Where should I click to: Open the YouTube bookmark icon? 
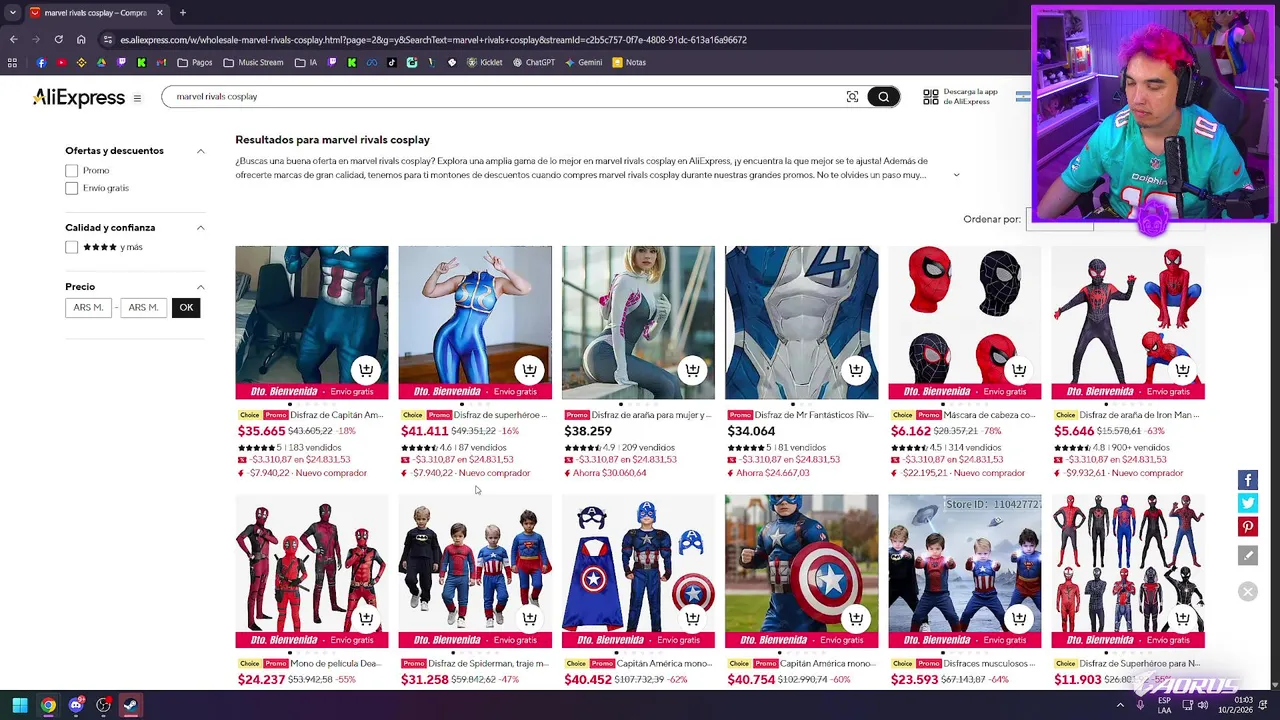pyautogui.click(x=61, y=62)
